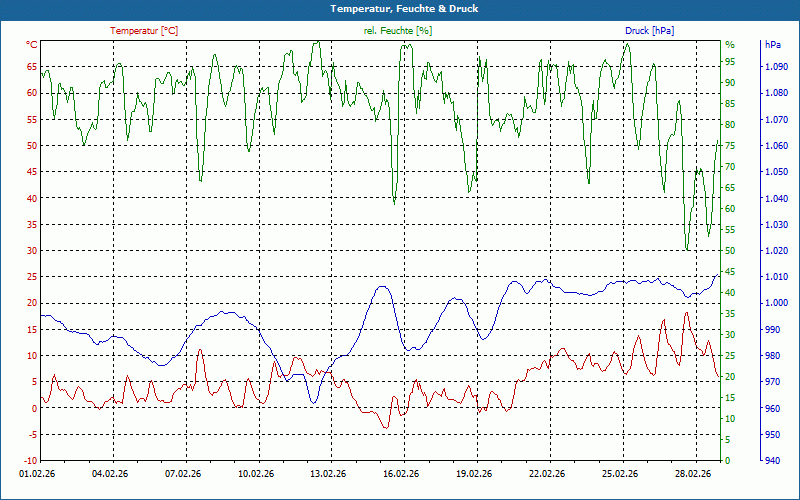Click the green "%" axis unit label
This screenshot has width=800, height=500.
click(730, 45)
